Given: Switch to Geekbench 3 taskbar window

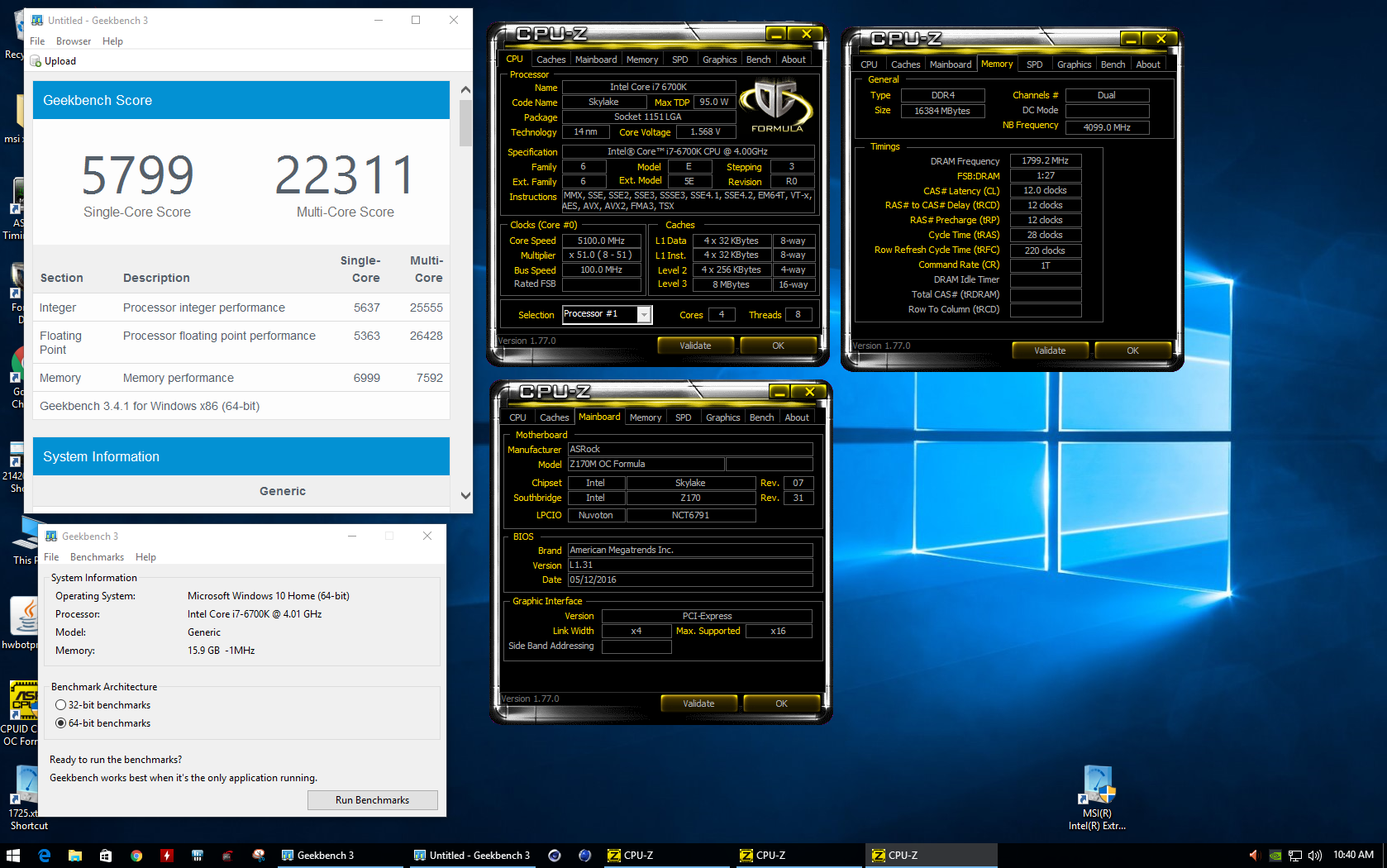Looking at the screenshot, I should [x=338, y=856].
